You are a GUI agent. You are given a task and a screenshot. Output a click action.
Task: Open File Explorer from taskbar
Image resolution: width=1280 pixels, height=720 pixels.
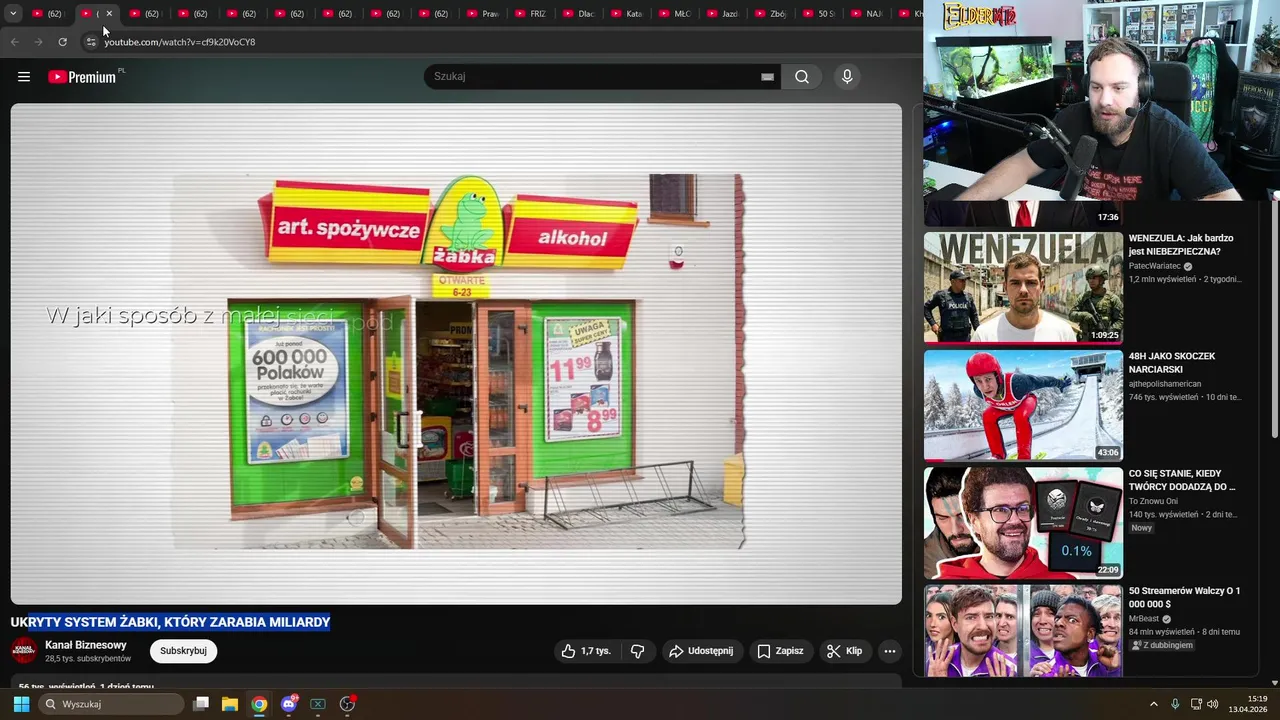coord(229,704)
